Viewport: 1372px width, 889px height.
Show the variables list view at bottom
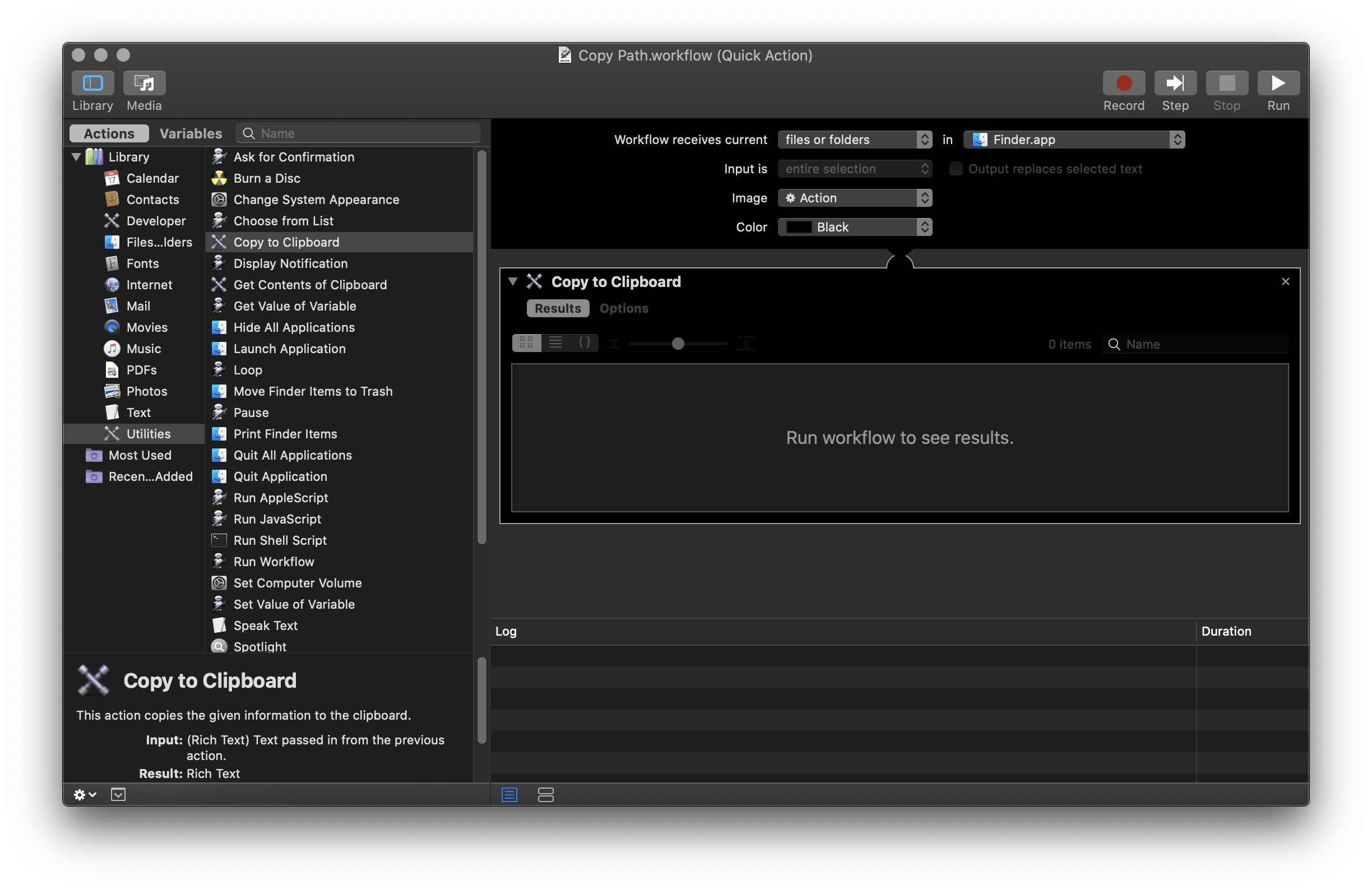click(x=545, y=795)
